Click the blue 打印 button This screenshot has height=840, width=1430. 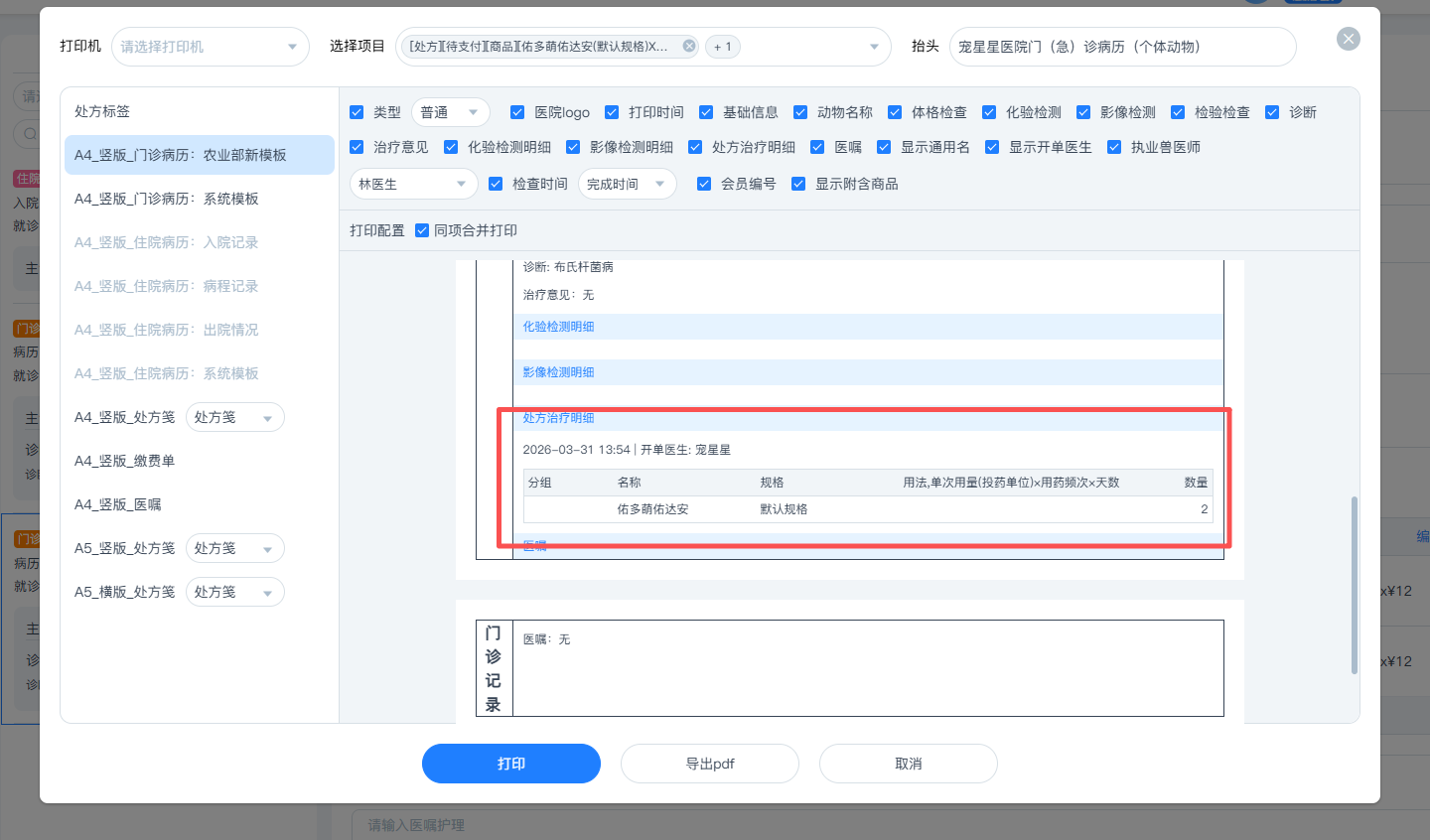click(511, 764)
